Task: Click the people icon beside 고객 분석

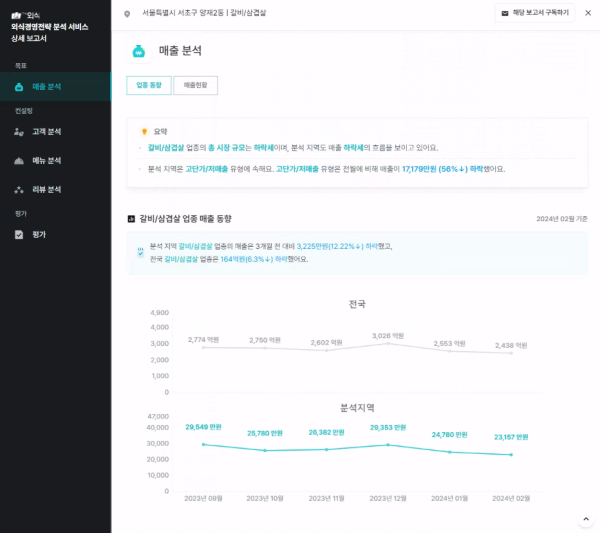Action: [19, 132]
